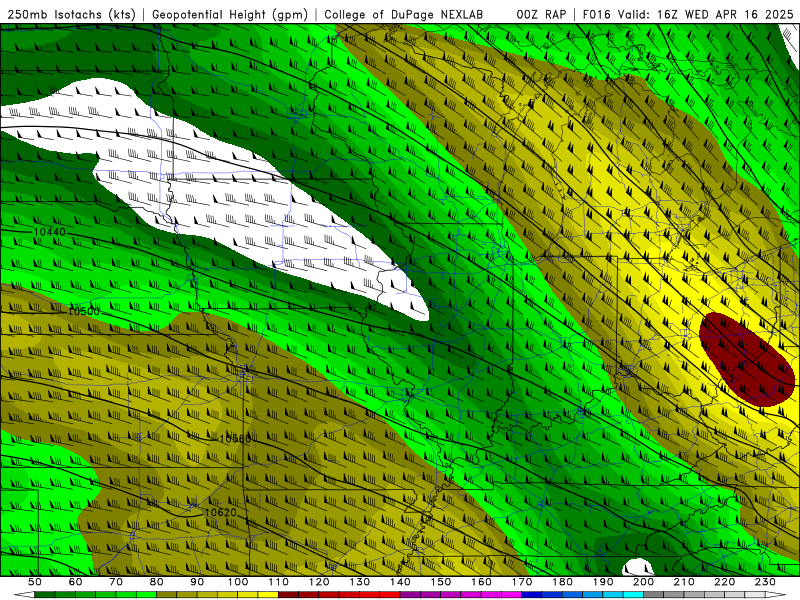
Task: Click the 50 value on the color scale
Action: point(35,582)
